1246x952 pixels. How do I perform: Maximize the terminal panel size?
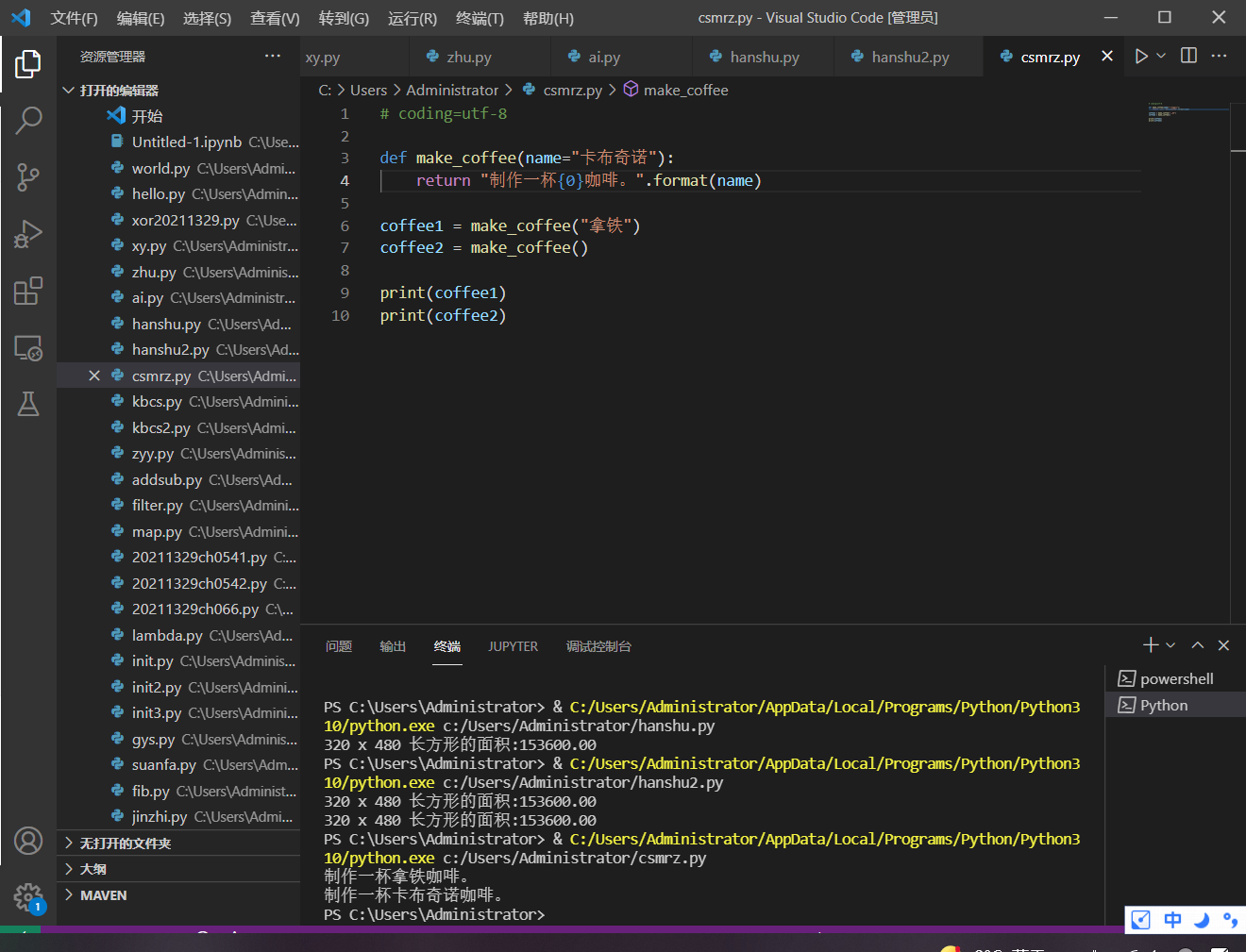coord(1197,645)
